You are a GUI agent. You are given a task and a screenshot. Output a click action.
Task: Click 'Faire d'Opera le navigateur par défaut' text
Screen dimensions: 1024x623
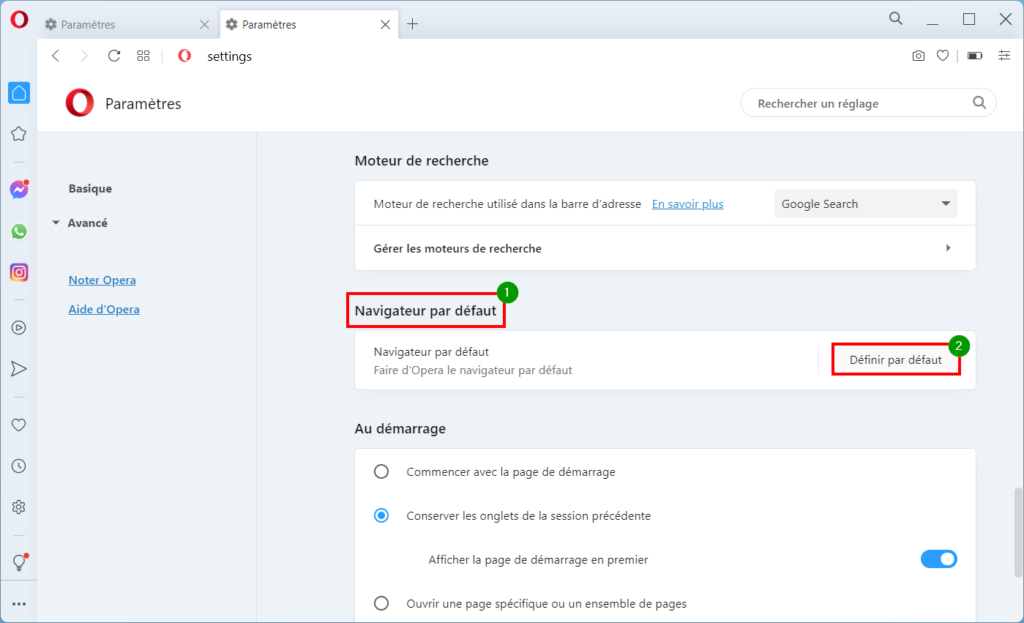click(473, 370)
